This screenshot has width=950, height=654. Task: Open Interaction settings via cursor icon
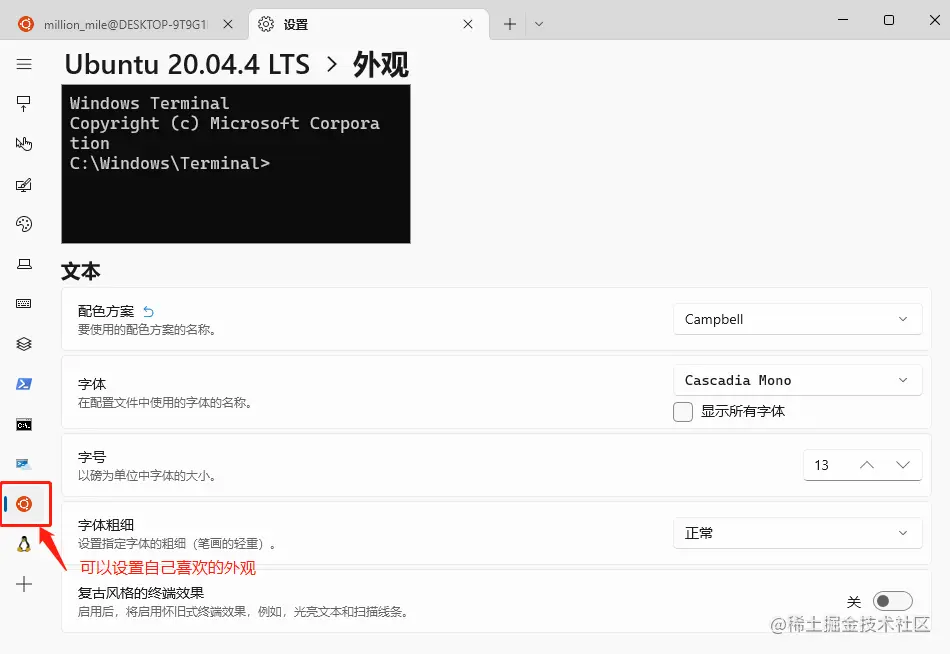[x=24, y=143]
